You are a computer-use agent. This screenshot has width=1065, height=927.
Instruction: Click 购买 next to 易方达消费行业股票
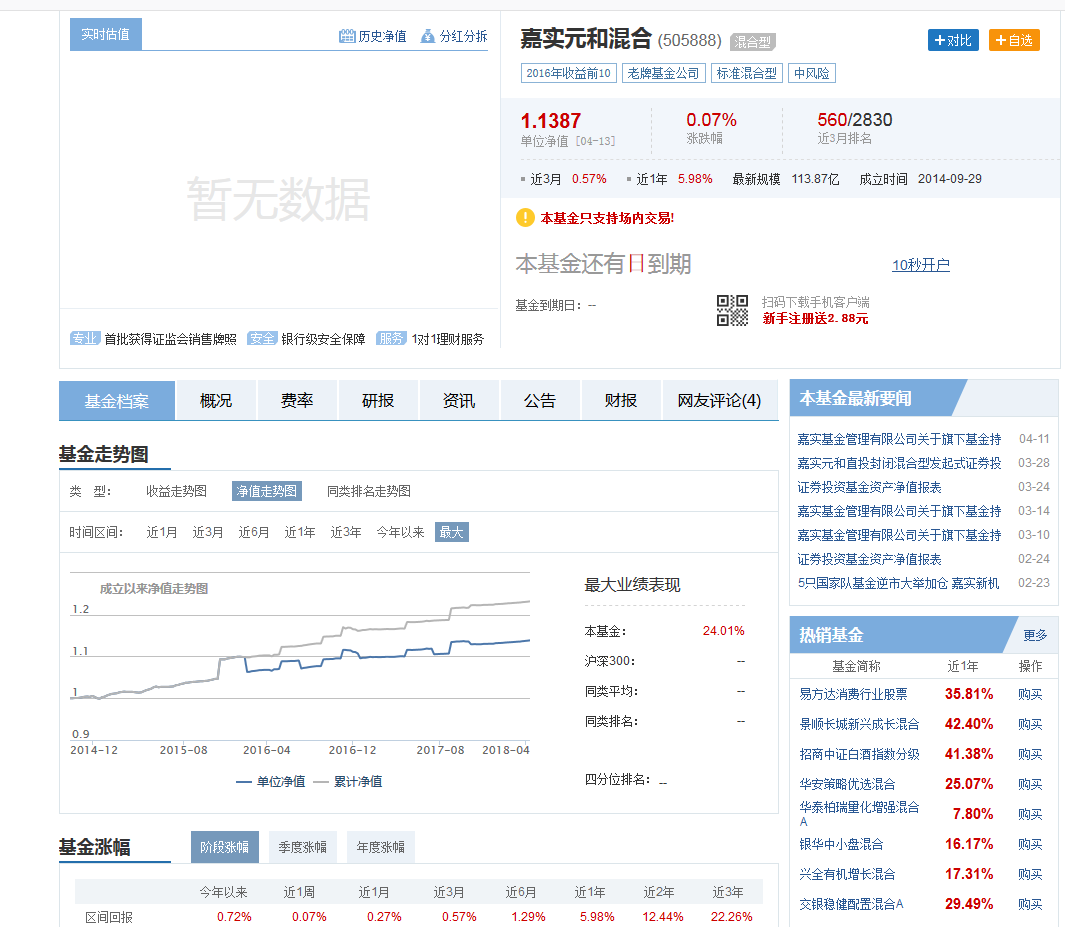(x=1029, y=694)
